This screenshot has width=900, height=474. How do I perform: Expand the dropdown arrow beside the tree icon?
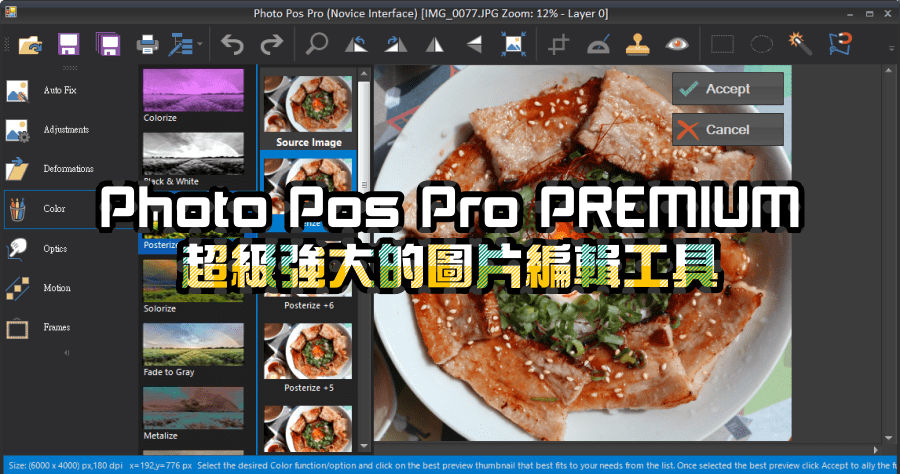[200, 44]
